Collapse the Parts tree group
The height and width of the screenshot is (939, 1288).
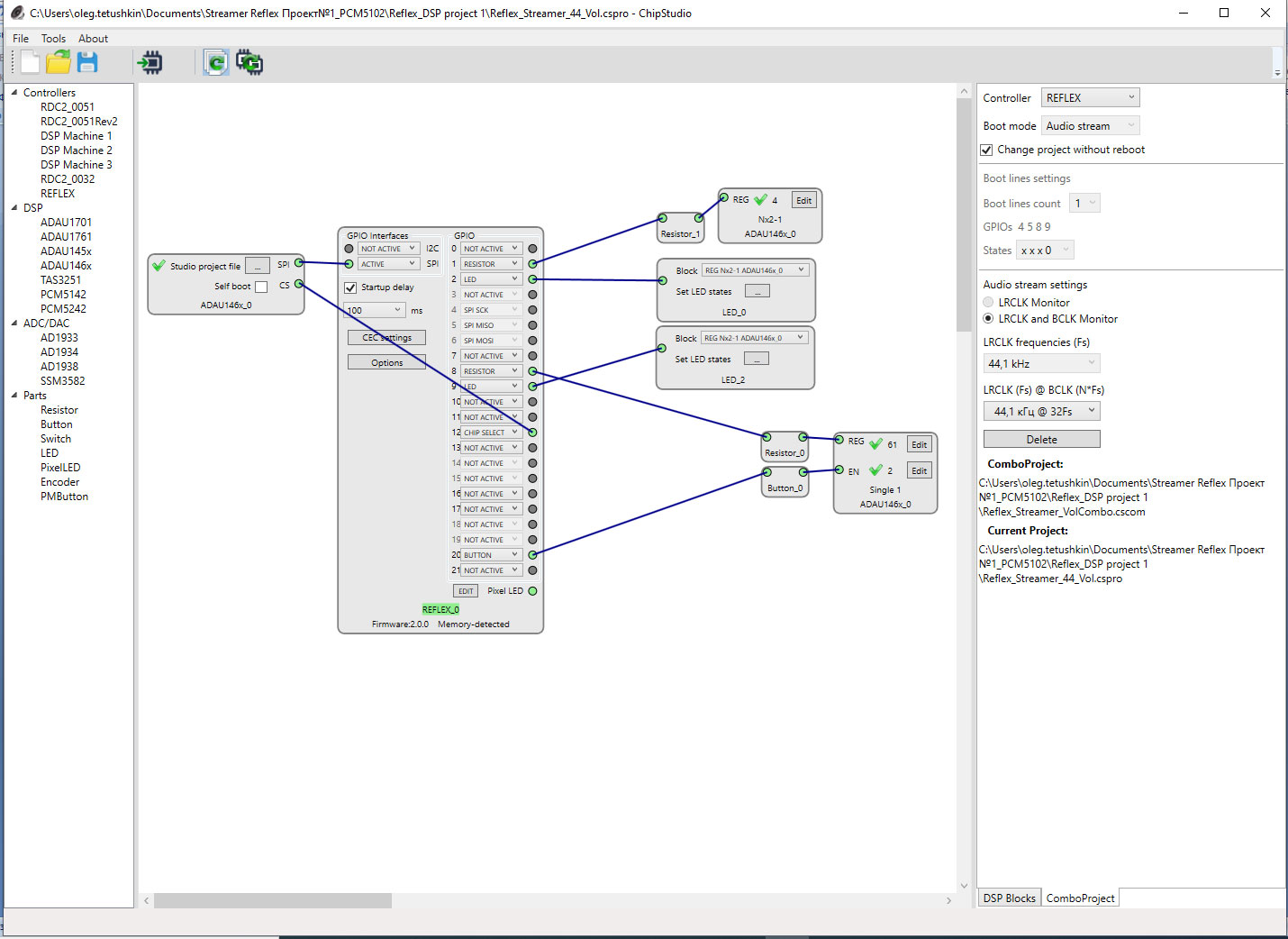point(14,395)
